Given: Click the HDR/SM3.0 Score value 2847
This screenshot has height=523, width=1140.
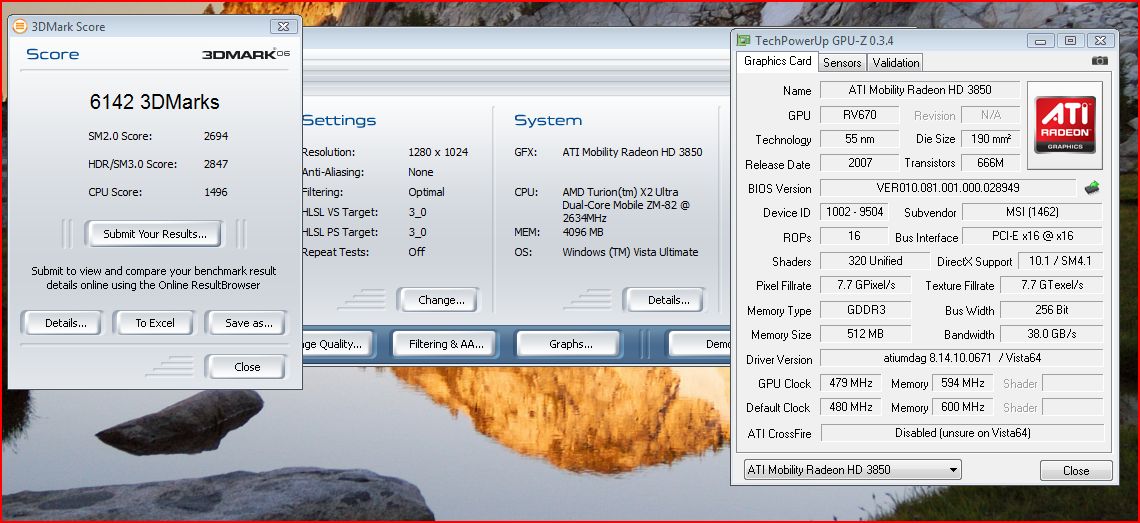Looking at the screenshot, I should (x=216, y=164).
